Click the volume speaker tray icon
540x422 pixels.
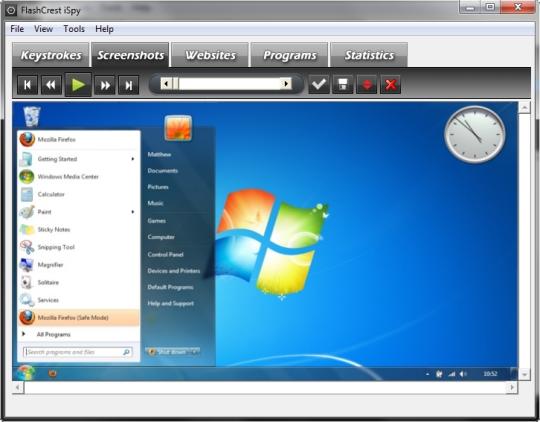463,374
